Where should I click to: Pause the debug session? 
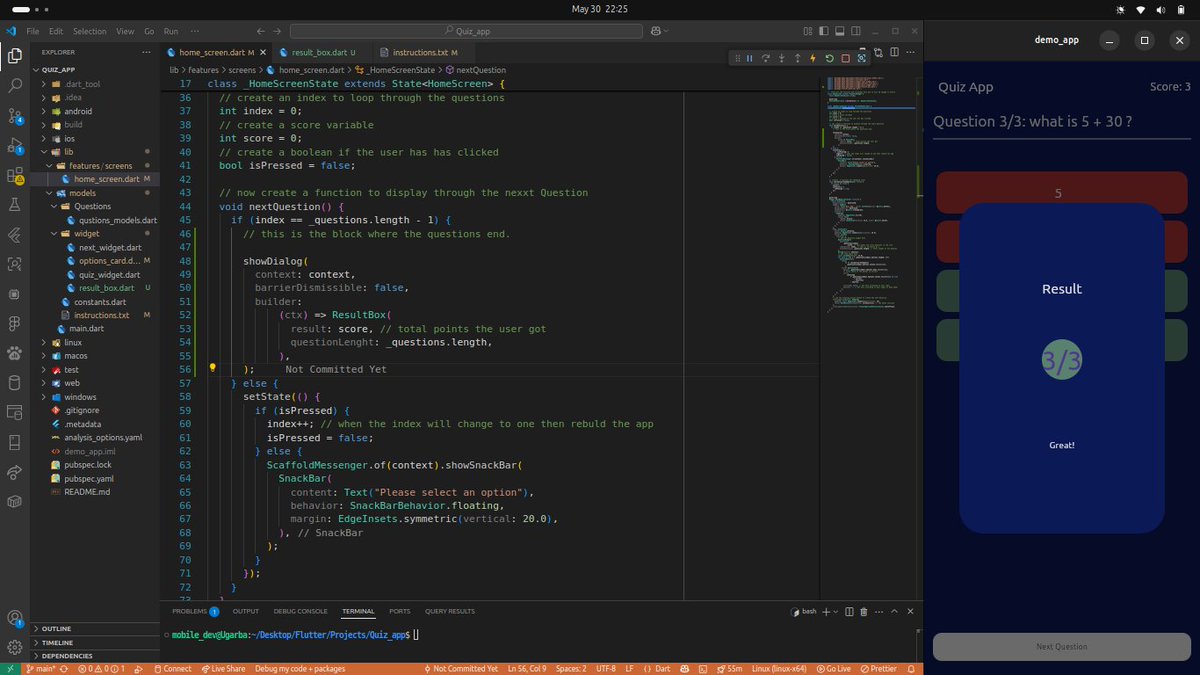click(749, 58)
